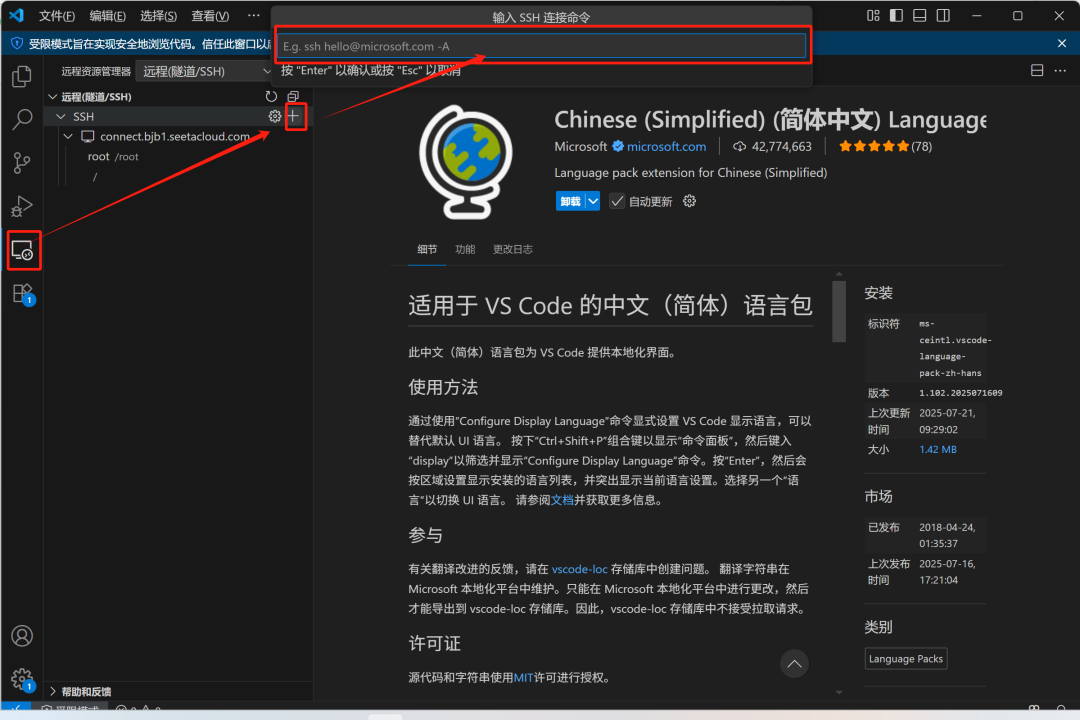Open the microsoft.com publisher link
Viewport: 1080px width, 720px height.
[x=666, y=146]
